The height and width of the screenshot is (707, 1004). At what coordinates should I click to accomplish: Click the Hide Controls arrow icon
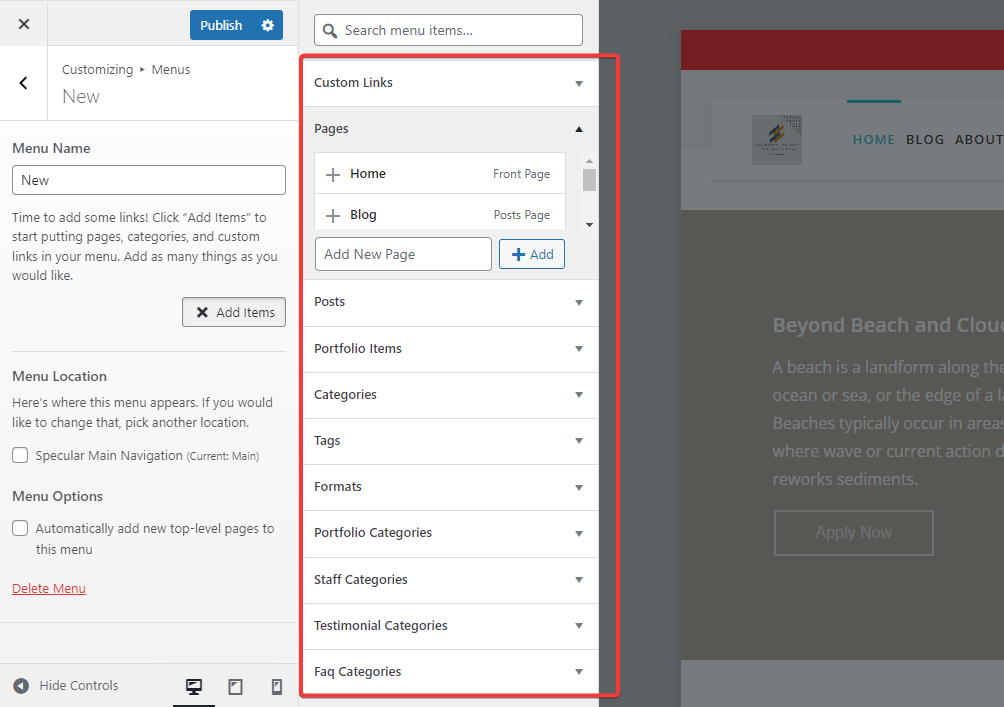[x=21, y=686]
